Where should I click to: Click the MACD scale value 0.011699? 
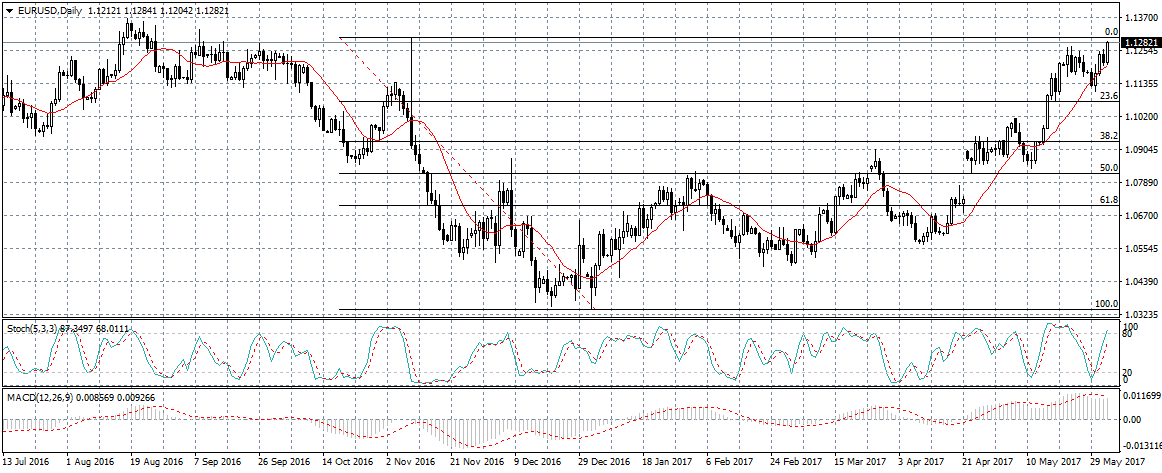[x=1141, y=397]
